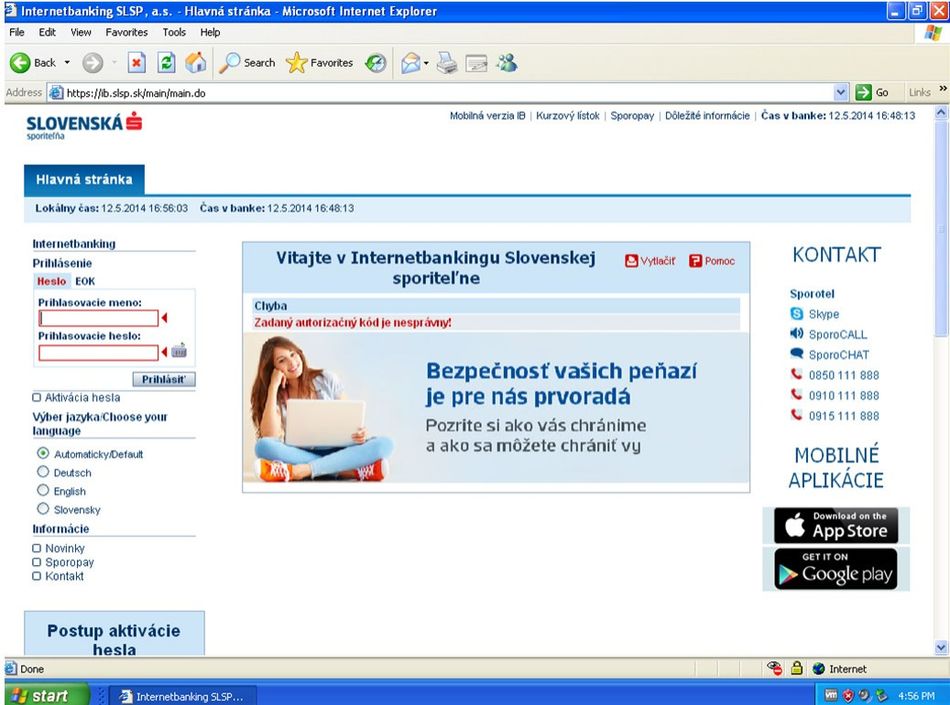Screen dimensions: 950x705
Task: Click Get it on Google Play badge
Action: (836, 569)
